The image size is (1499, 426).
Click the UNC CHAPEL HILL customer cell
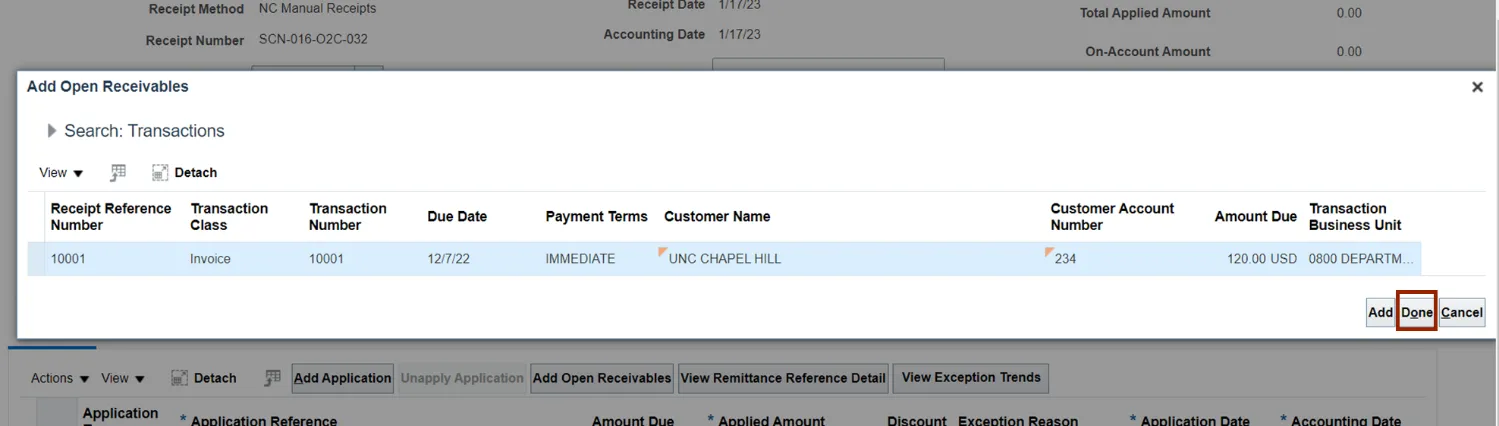click(x=725, y=259)
